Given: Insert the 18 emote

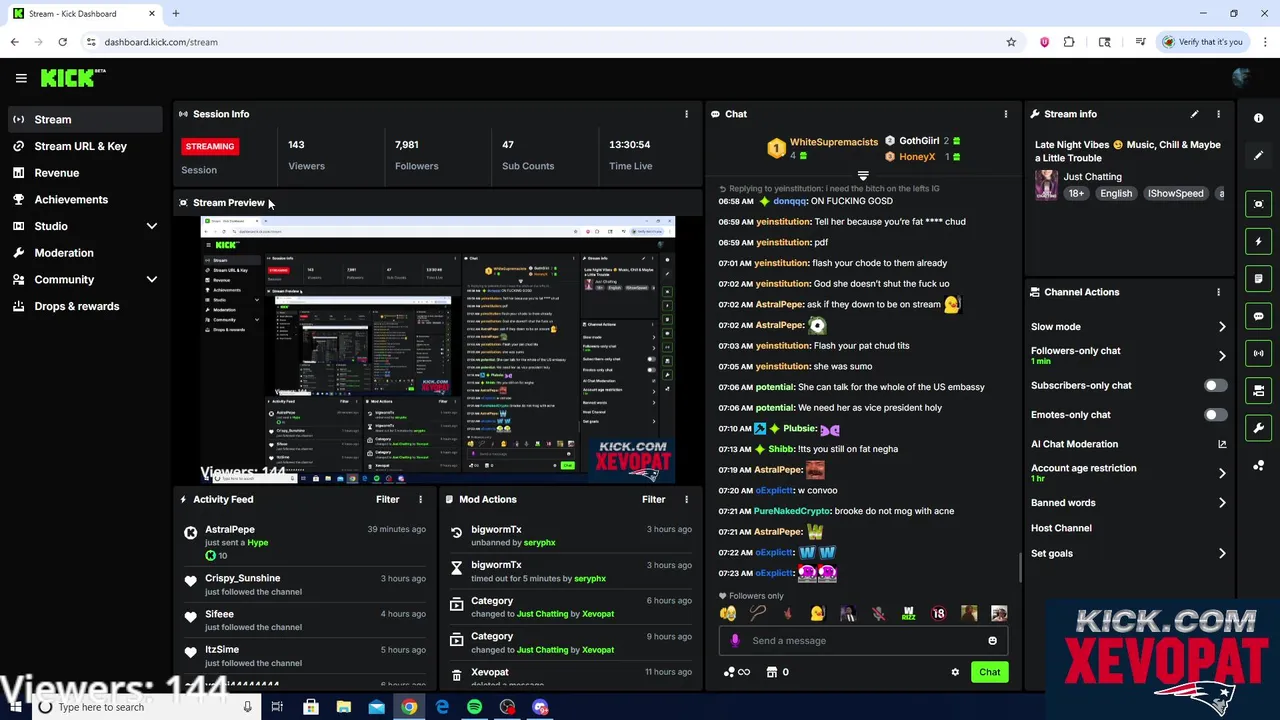Looking at the screenshot, I should pyautogui.click(x=938, y=614).
